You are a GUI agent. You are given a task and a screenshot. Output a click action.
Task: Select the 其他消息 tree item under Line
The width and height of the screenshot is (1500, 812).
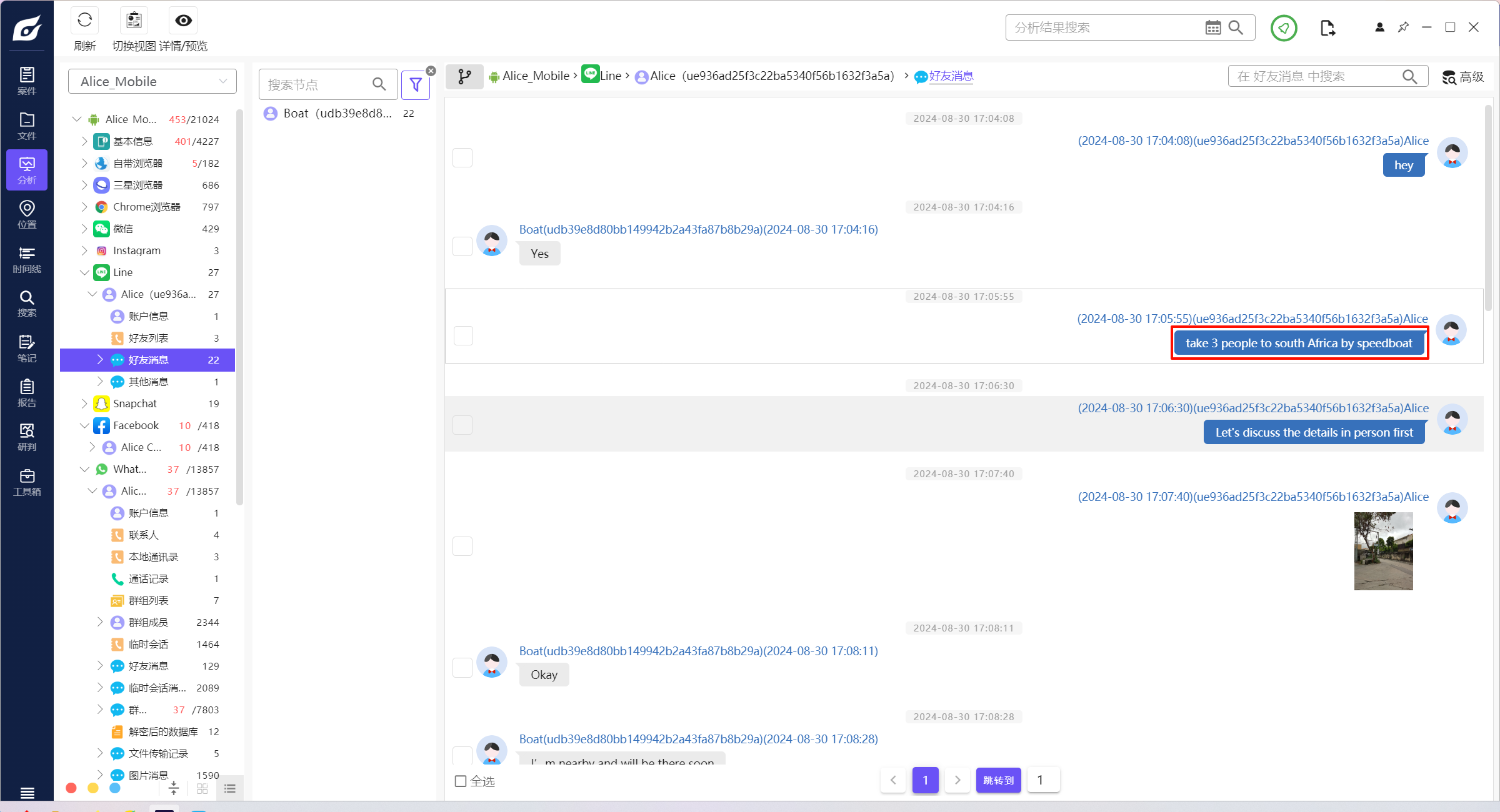pos(148,382)
